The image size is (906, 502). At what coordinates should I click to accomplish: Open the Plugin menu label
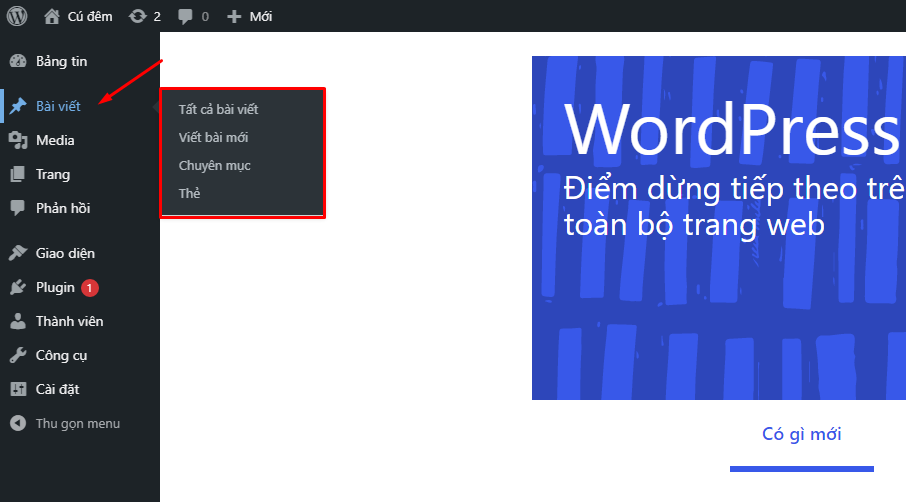click(x=55, y=288)
